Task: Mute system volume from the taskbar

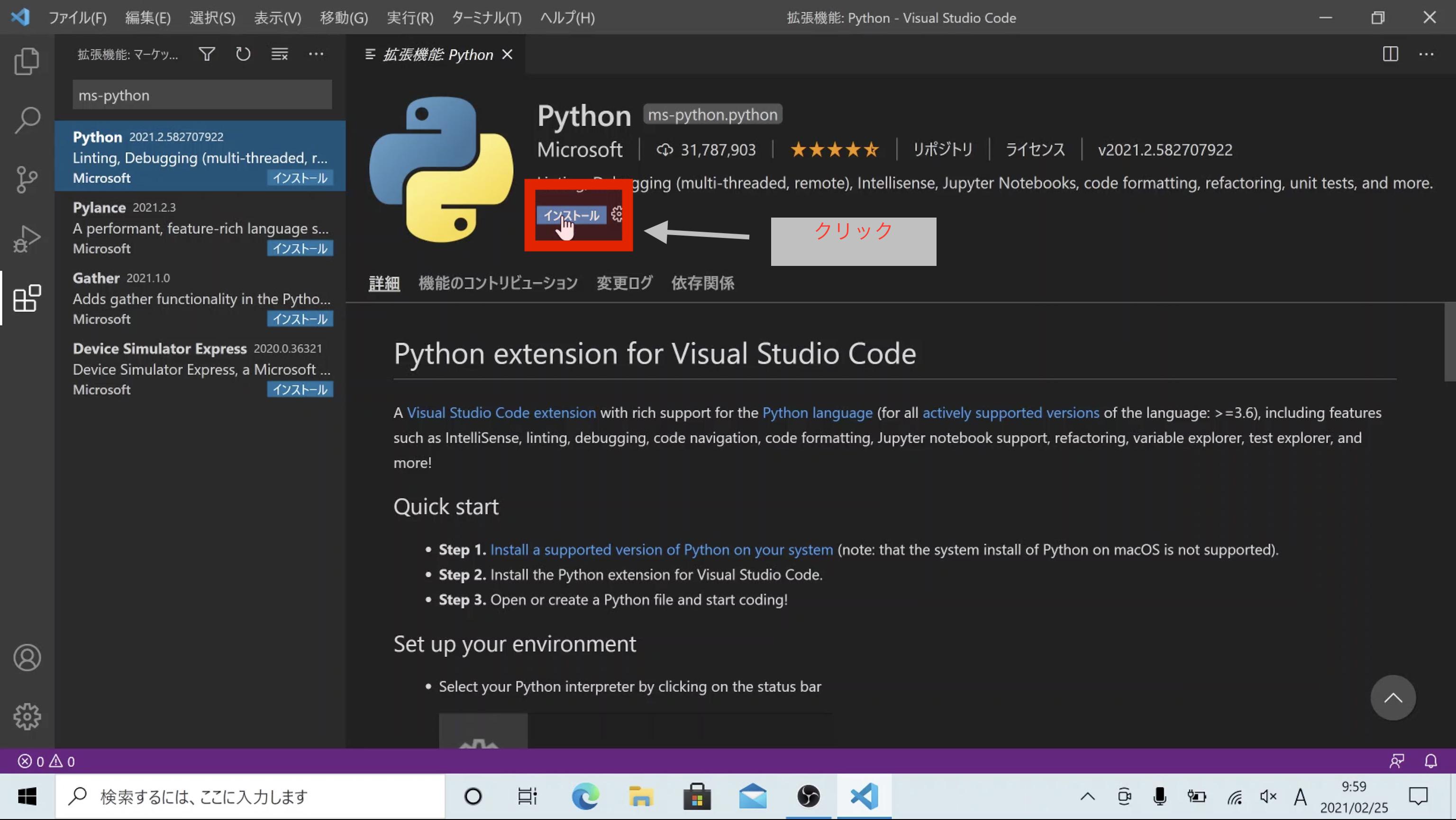Action: 1267,796
